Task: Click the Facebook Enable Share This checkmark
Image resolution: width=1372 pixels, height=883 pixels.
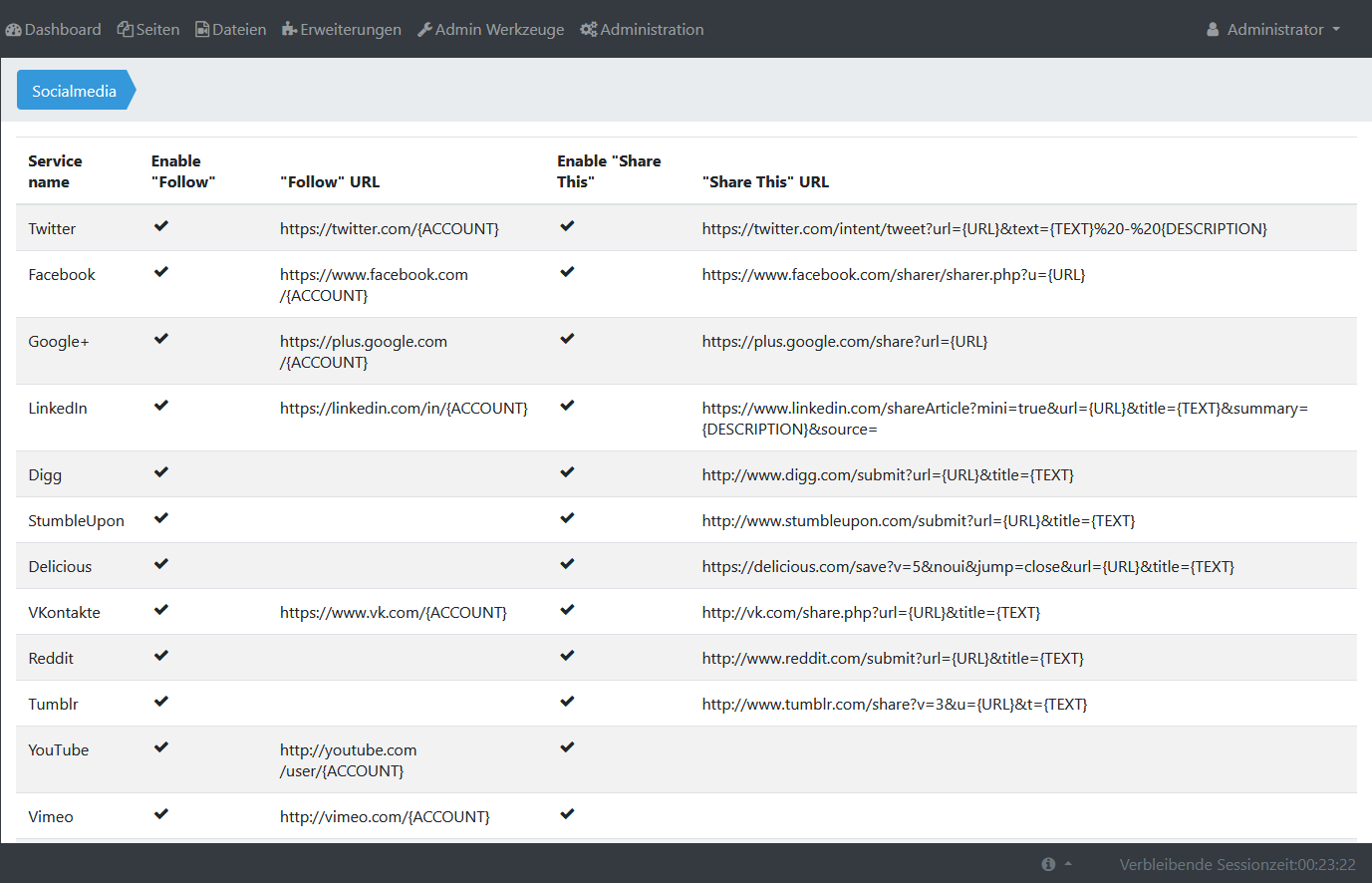Action: click(567, 272)
